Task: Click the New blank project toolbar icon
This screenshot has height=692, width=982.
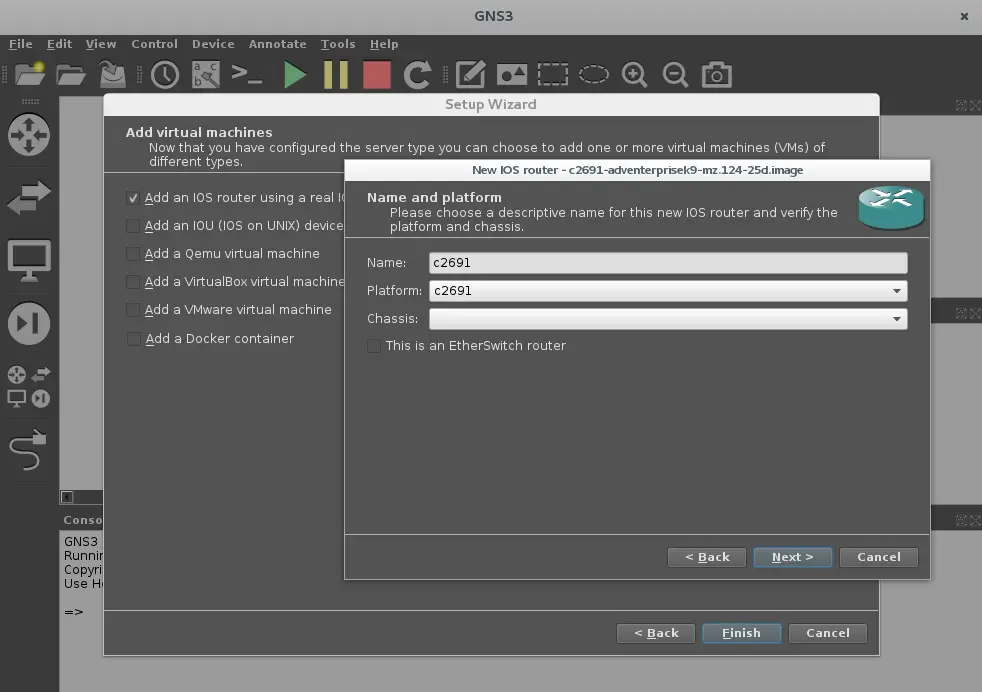Action: click(x=29, y=75)
